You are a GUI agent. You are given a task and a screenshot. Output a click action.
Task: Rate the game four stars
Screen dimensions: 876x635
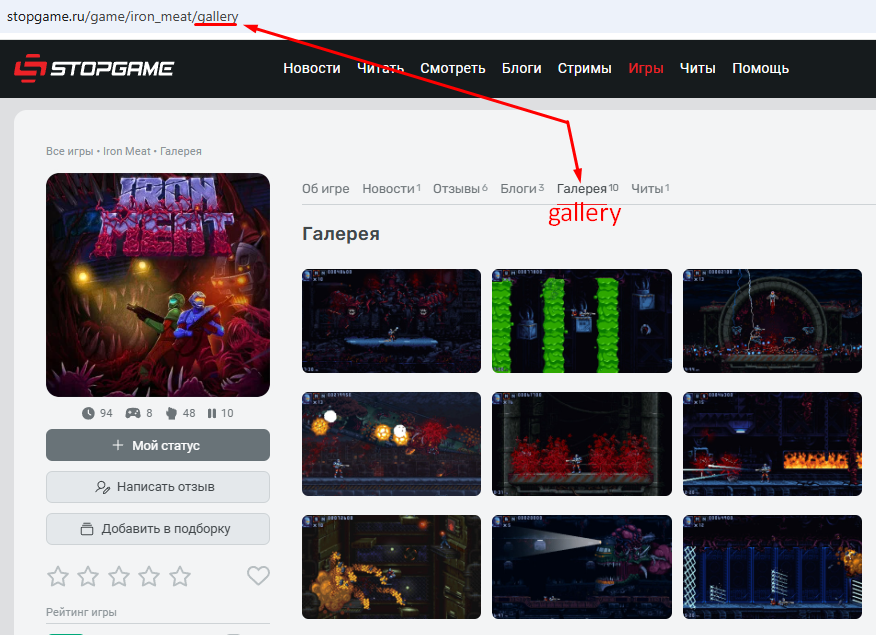(149, 576)
